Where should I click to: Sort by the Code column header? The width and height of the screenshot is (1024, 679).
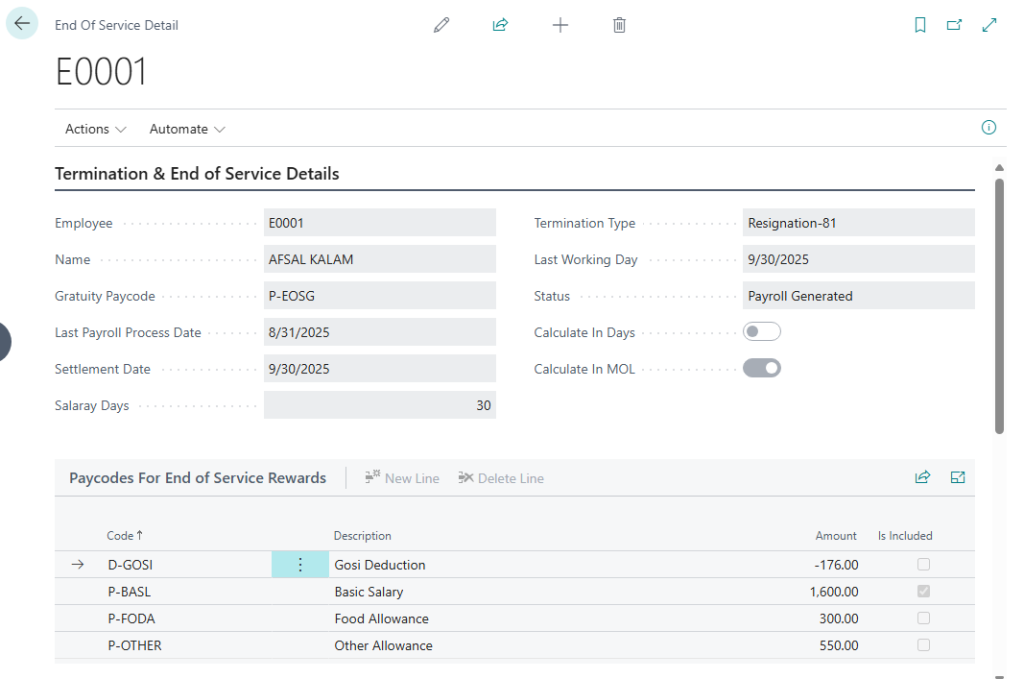pyautogui.click(x=124, y=536)
